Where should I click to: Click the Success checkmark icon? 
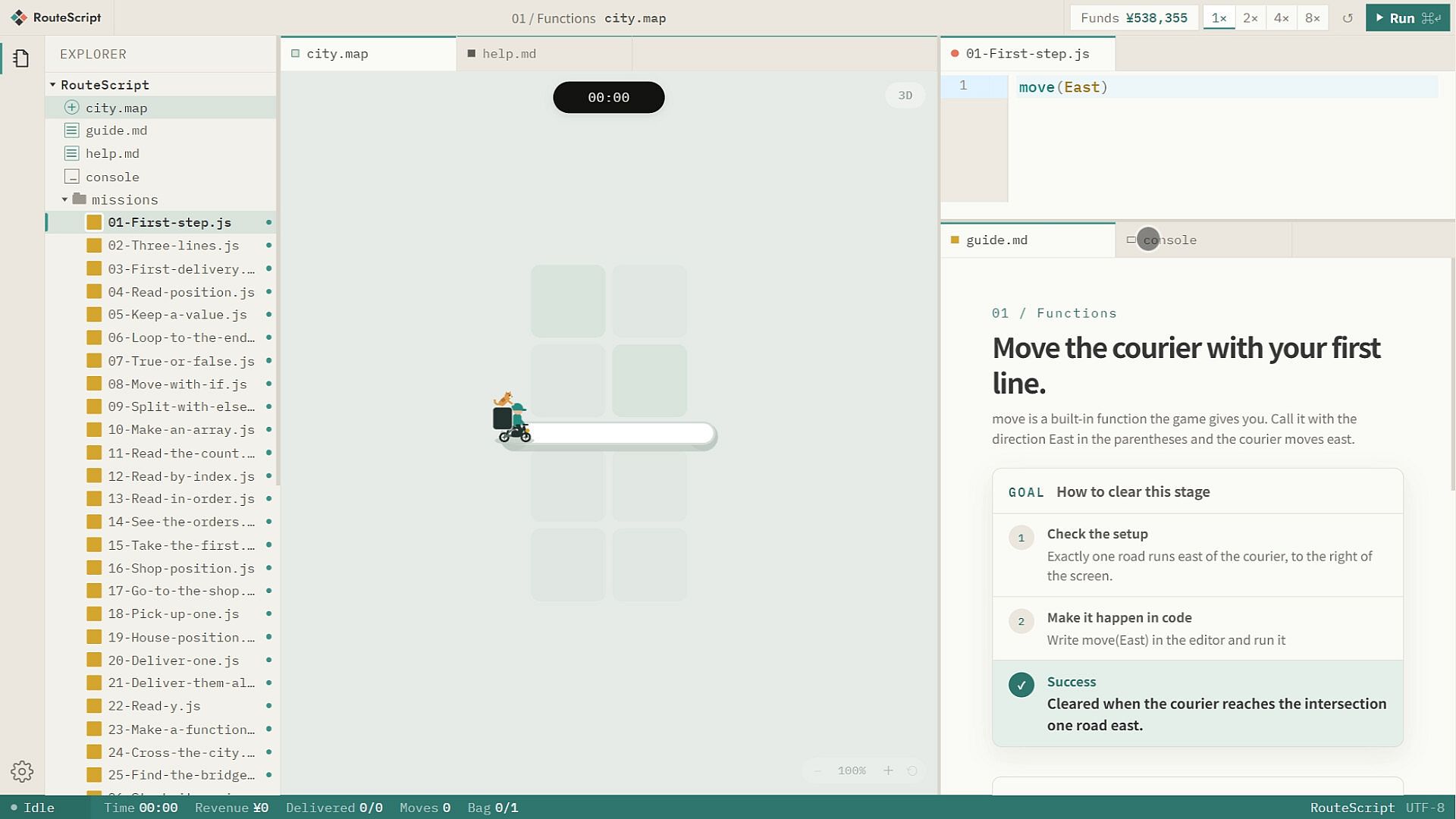(1021, 685)
